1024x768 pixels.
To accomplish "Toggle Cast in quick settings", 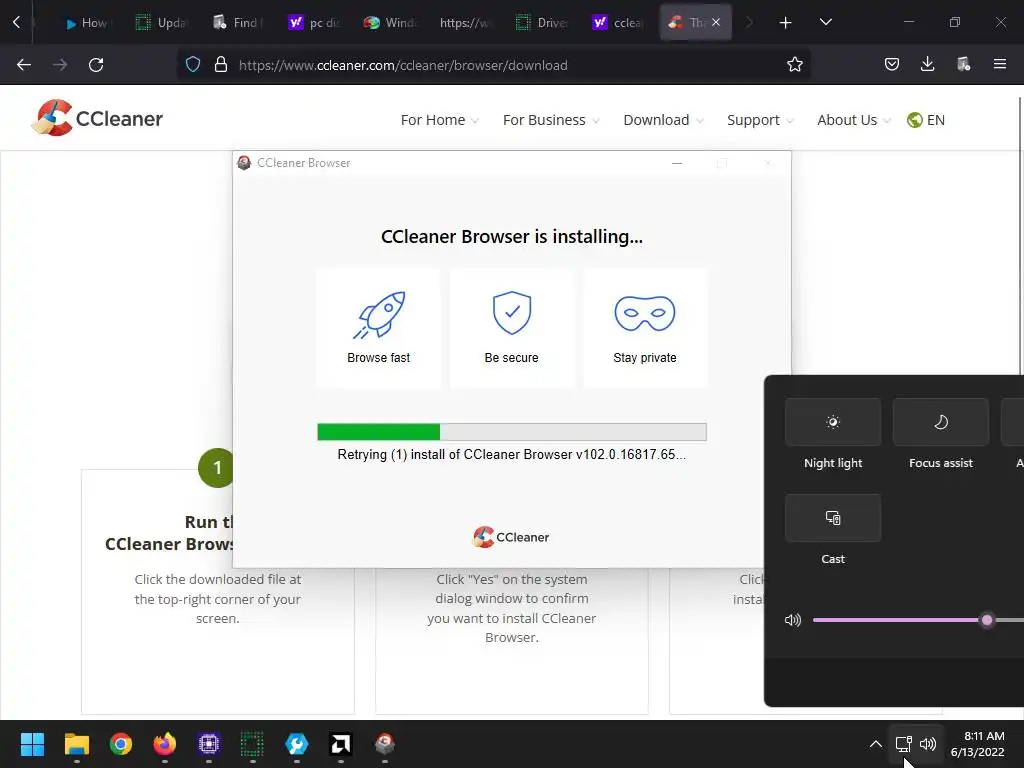I will pos(833,518).
